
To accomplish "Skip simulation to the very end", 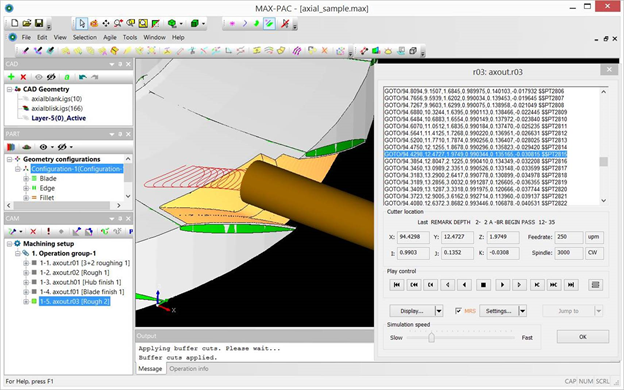I will [x=571, y=285].
